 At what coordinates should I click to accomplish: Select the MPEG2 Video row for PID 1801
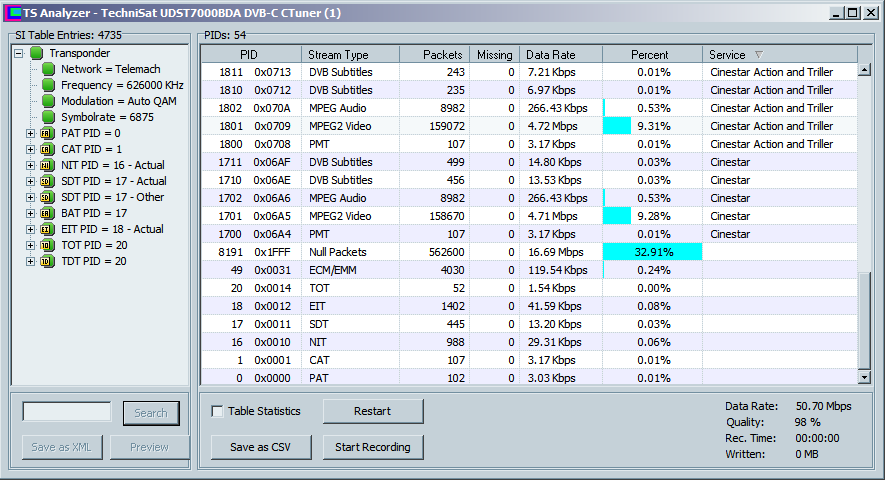529,126
